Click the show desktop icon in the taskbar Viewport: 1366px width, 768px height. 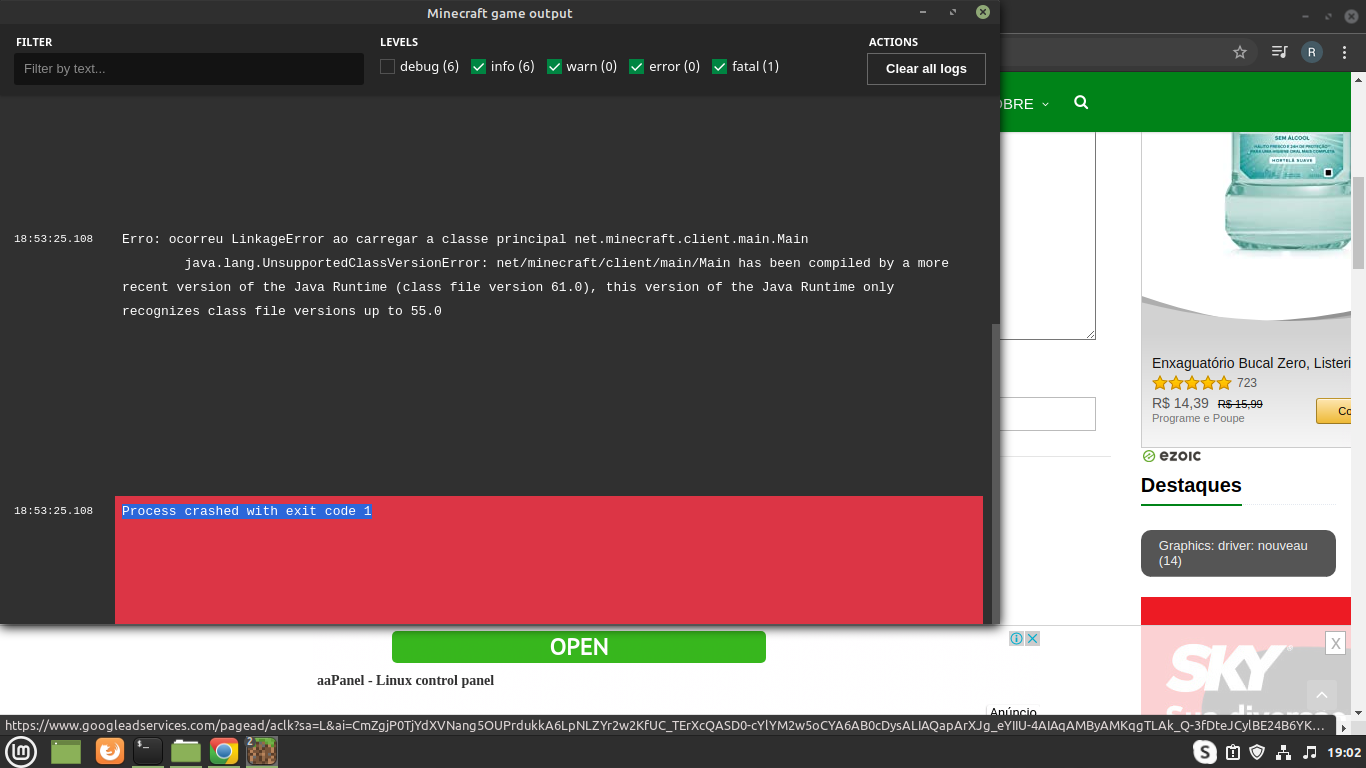click(66, 752)
